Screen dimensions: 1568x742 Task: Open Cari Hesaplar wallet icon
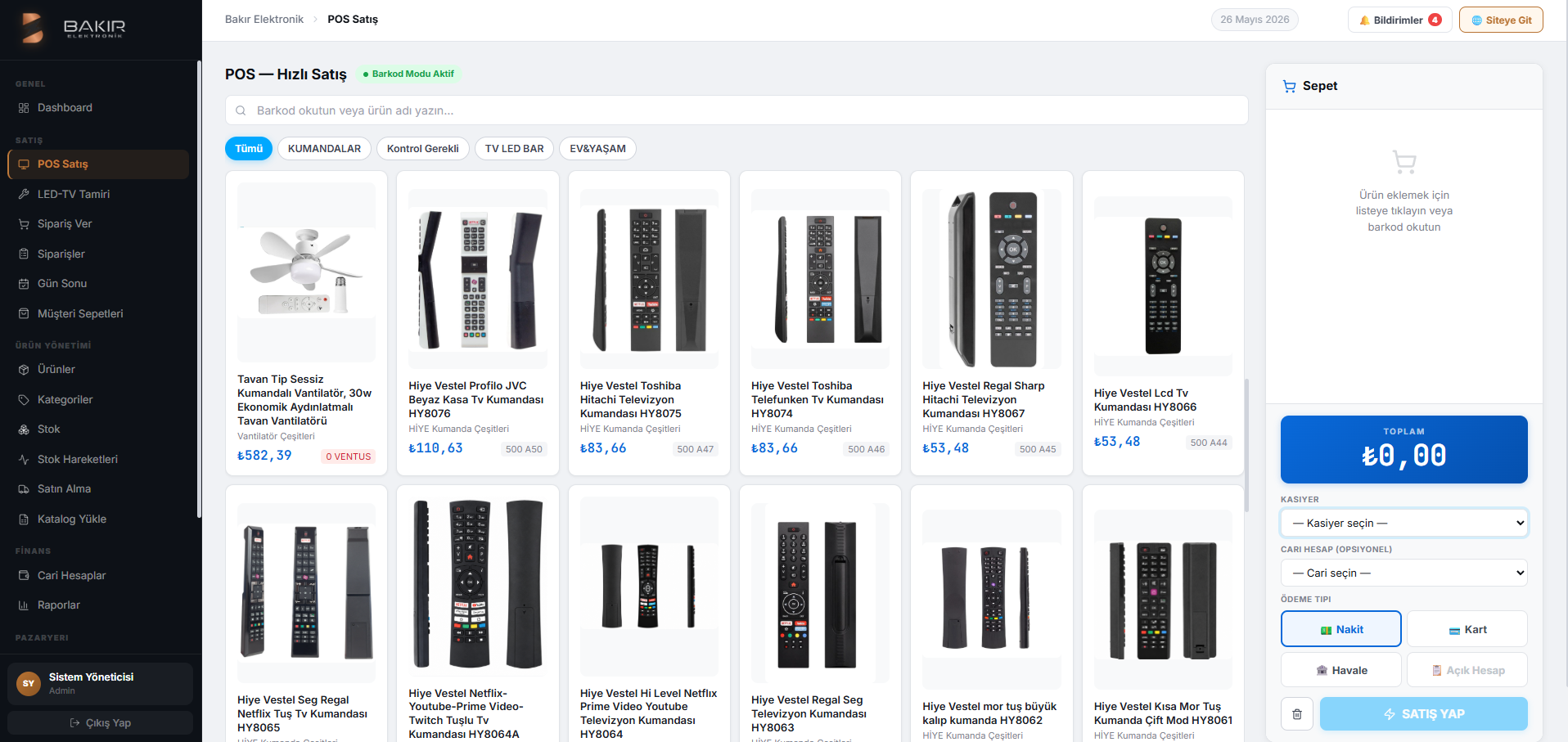pyautogui.click(x=24, y=576)
